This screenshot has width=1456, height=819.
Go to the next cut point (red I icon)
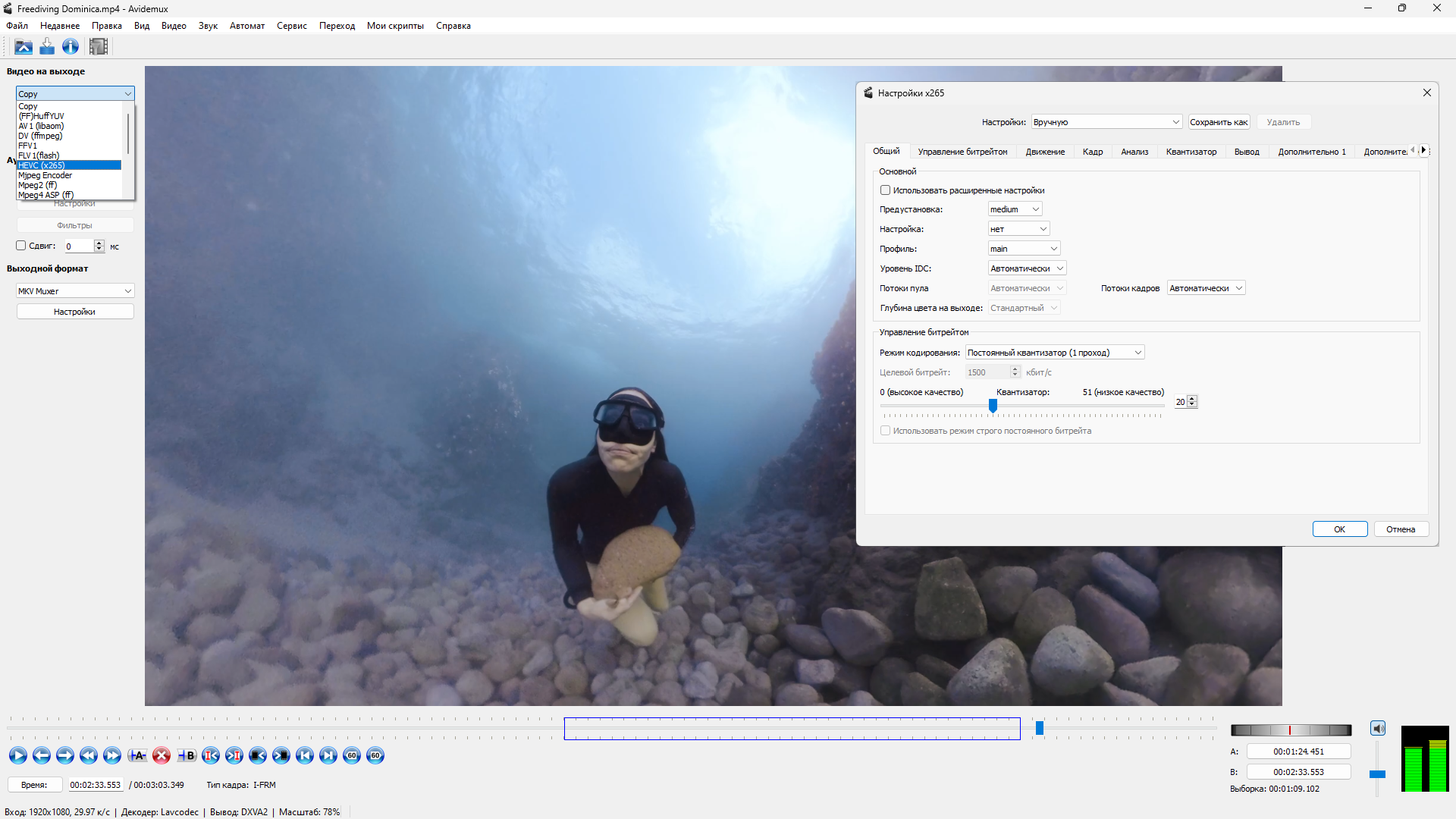point(234,755)
